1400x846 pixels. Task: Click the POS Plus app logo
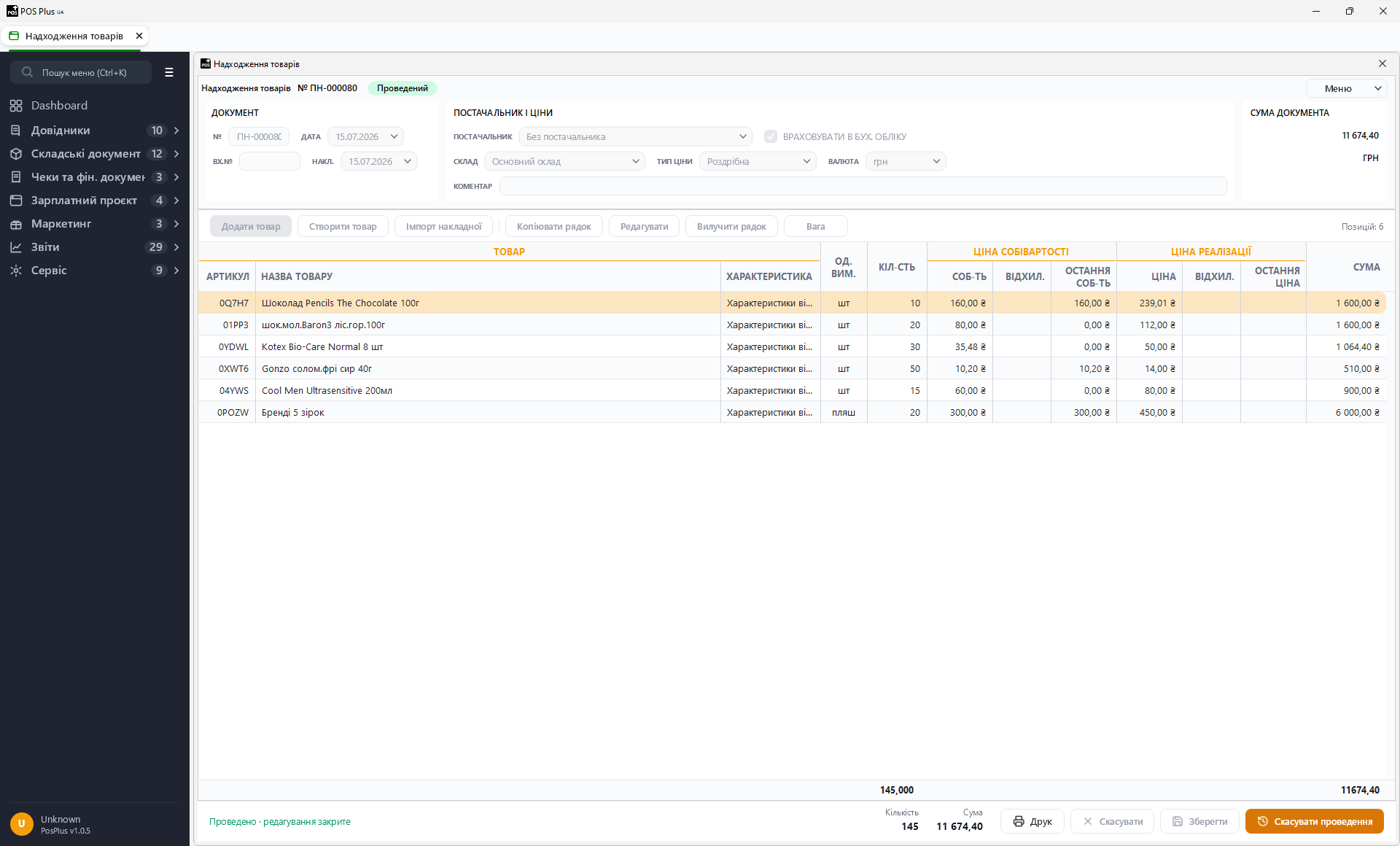pyautogui.click(x=12, y=11)
